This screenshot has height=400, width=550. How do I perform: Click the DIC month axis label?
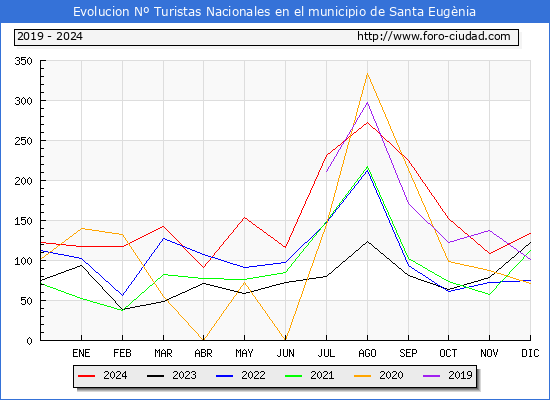(530, 353)
